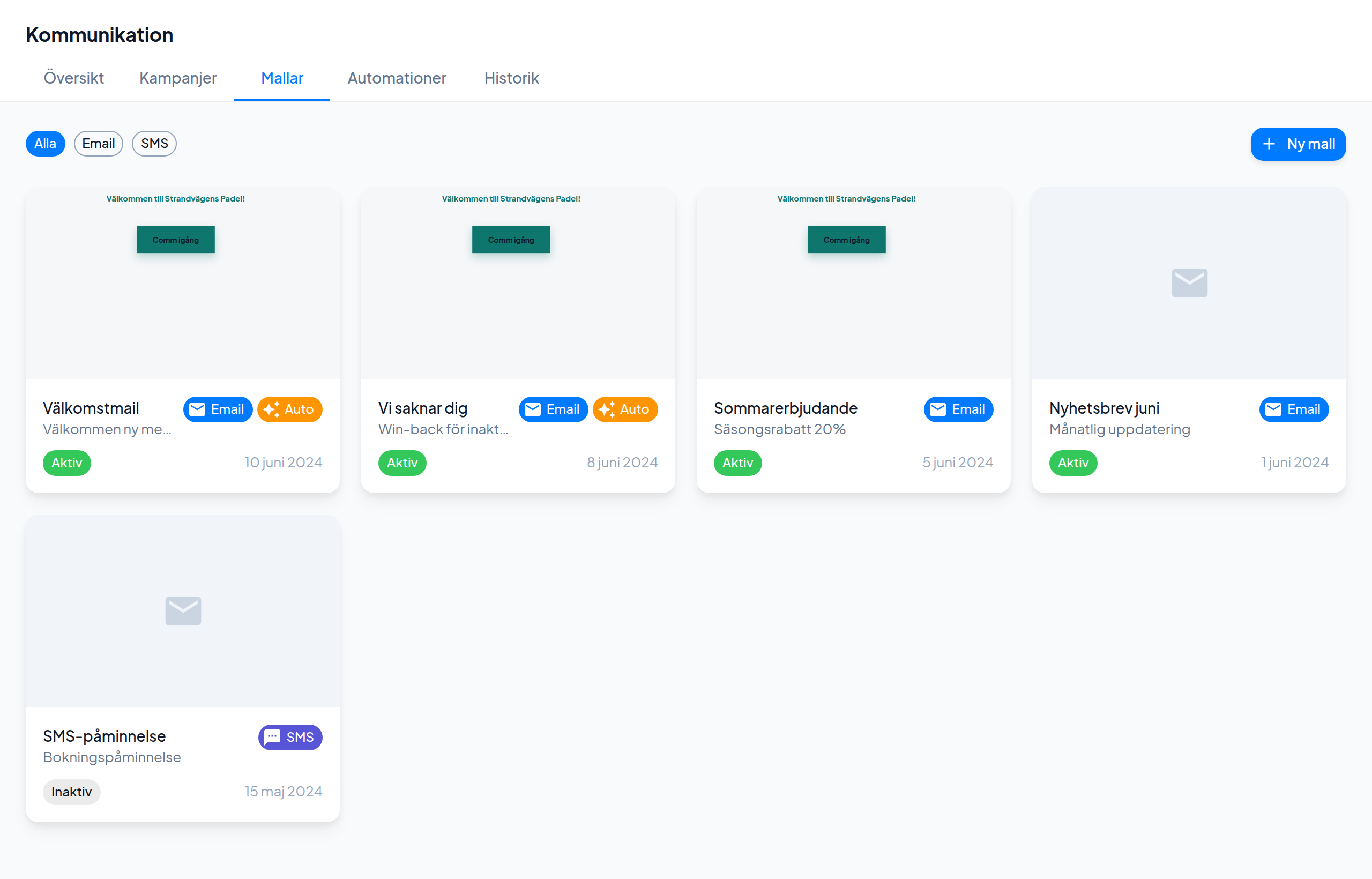This screenshot has height=879, width=1372.
Task: Click the Aktiv status on Sommarerbjudande
Action: (x=738, y=463)
